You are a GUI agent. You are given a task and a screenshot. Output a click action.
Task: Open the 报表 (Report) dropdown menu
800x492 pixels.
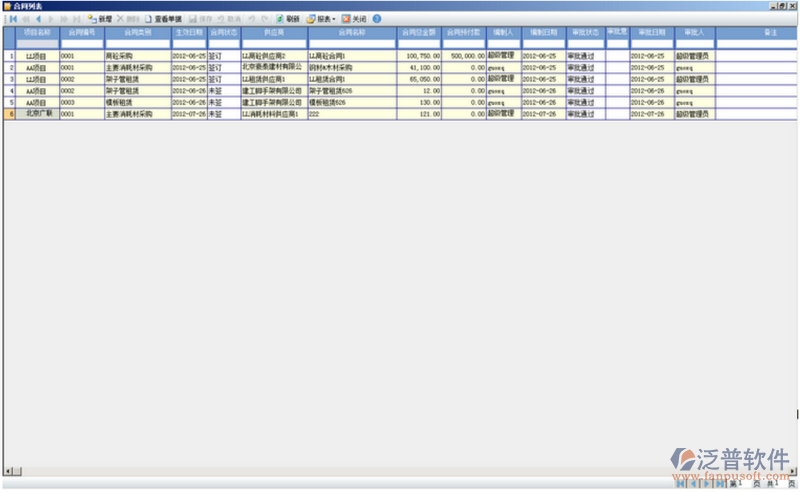coord(321,19)
